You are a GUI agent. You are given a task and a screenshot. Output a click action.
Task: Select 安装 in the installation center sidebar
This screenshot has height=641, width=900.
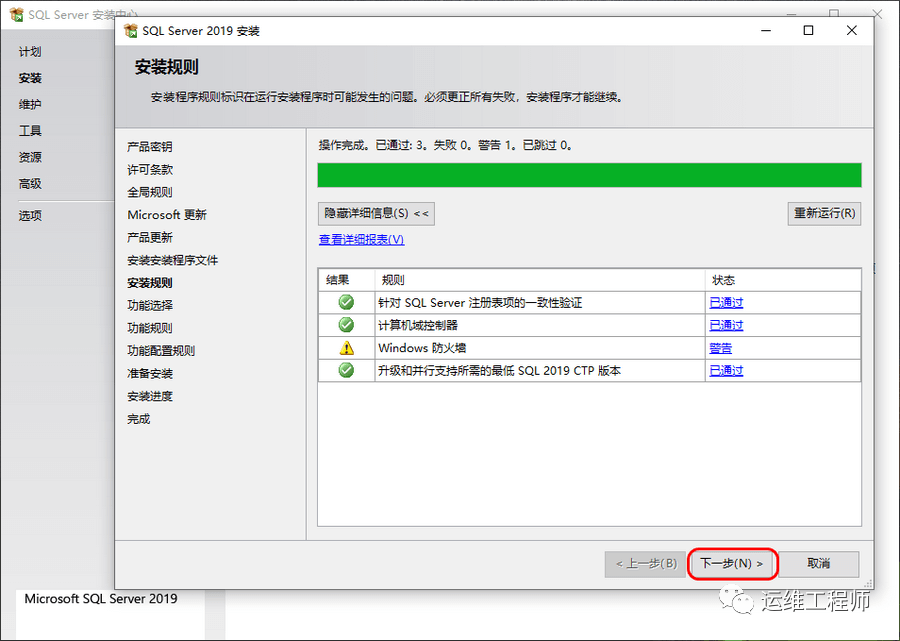(30, 78)
